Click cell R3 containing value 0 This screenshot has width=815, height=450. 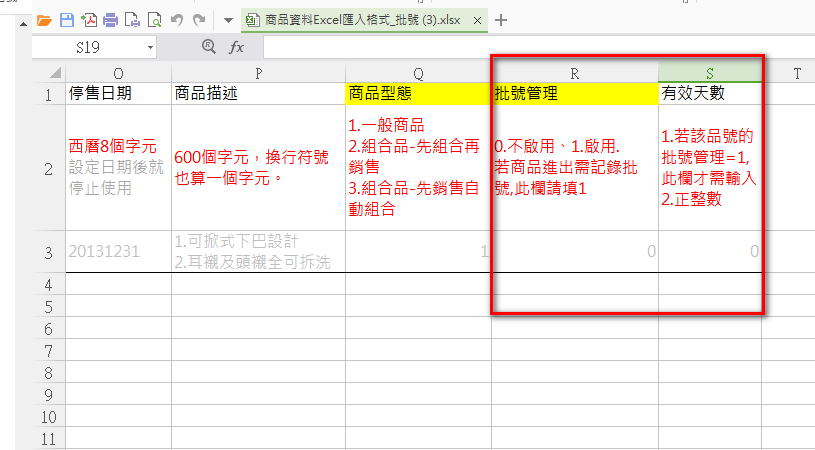click(x=575, y=252)
